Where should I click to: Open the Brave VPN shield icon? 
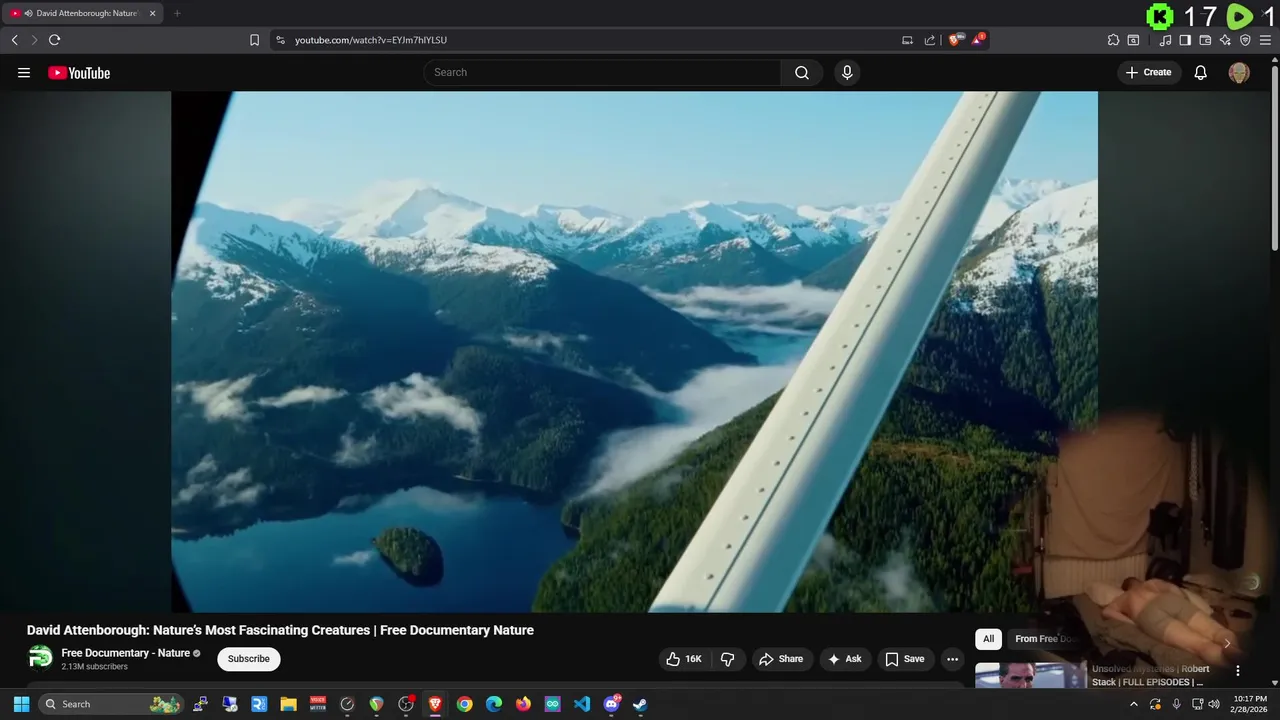pos(1245,40)
